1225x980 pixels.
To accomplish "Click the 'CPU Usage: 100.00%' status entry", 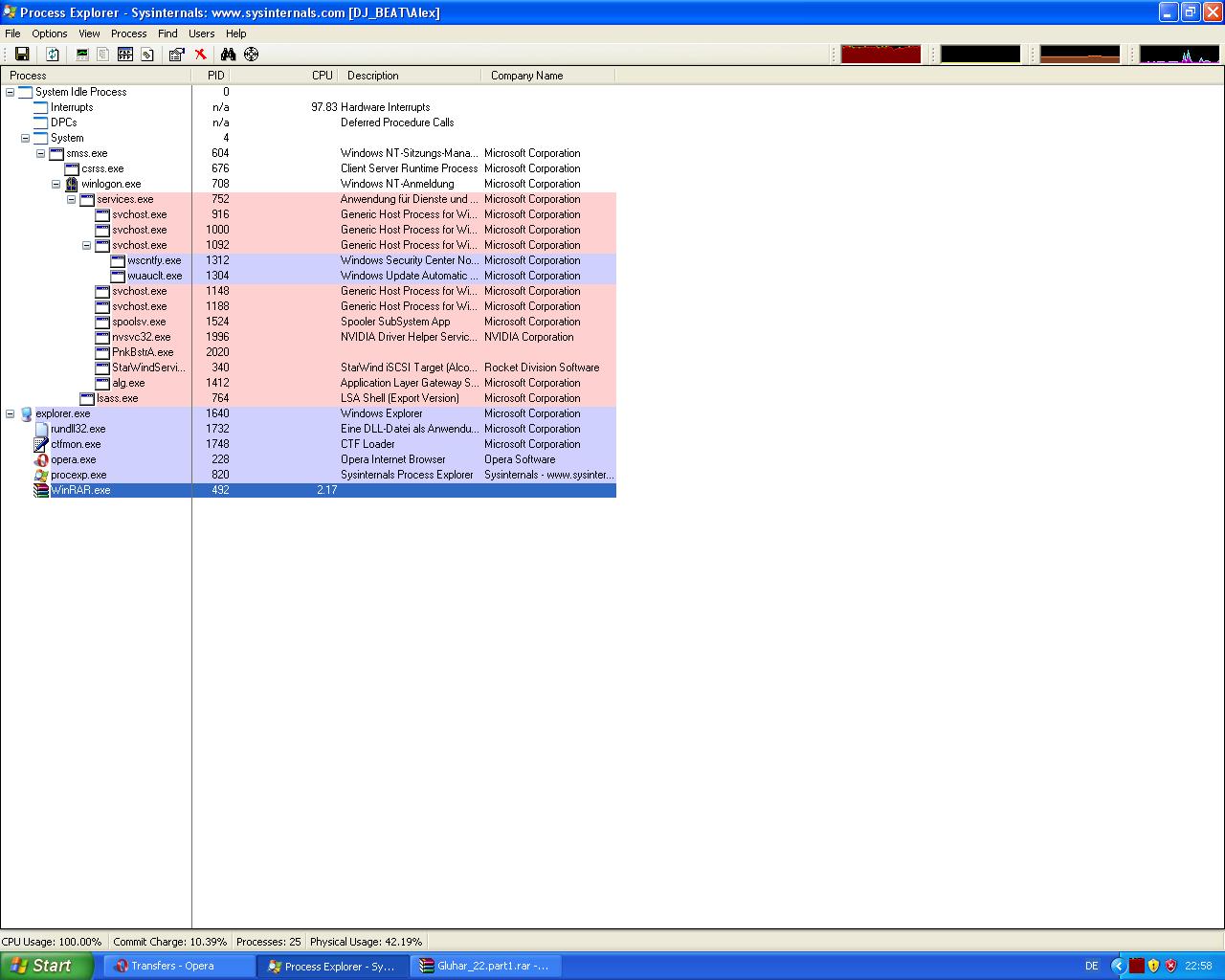I will coord(52,942).
